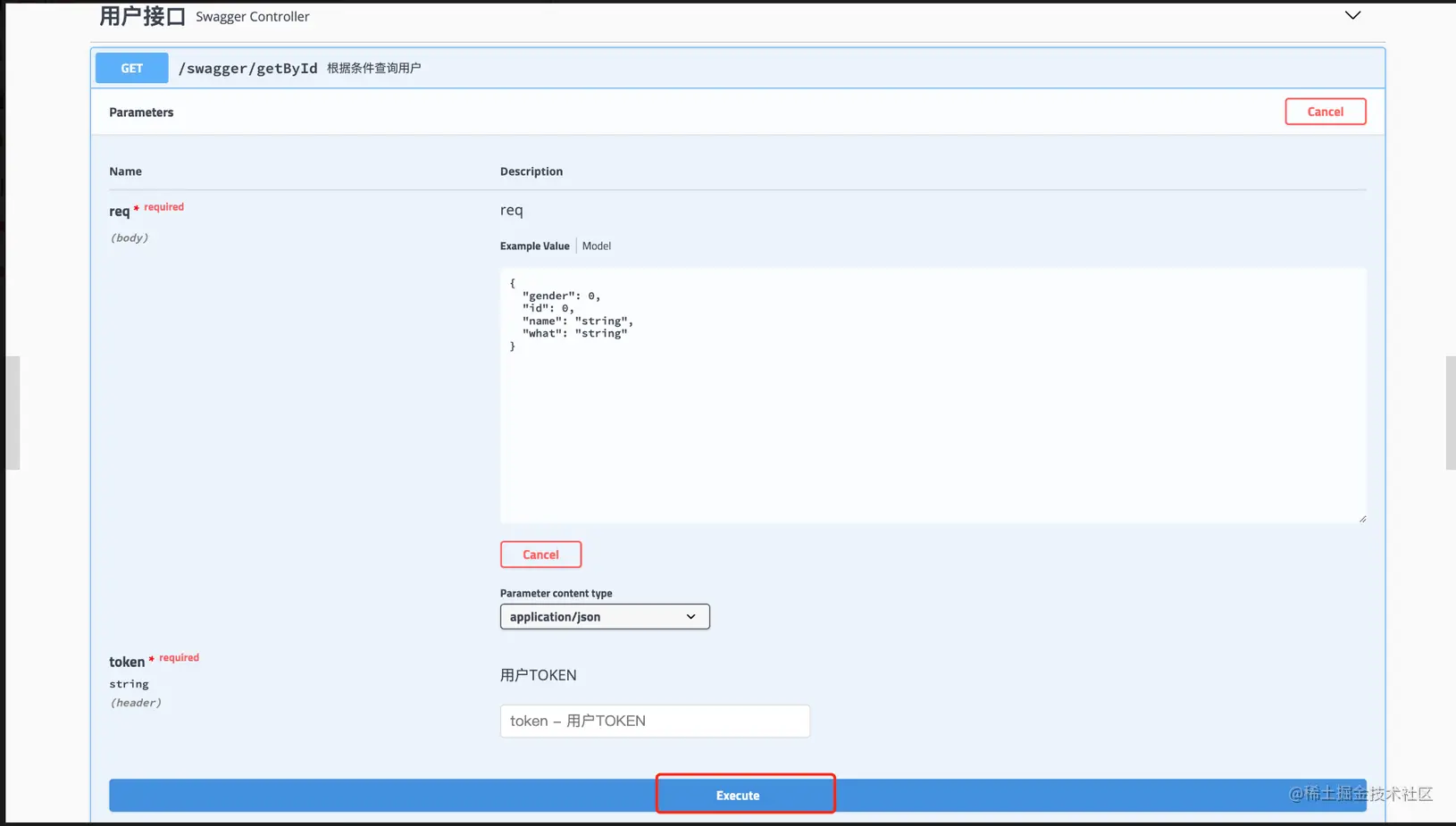Click the Execute button

tap(738, 796)
